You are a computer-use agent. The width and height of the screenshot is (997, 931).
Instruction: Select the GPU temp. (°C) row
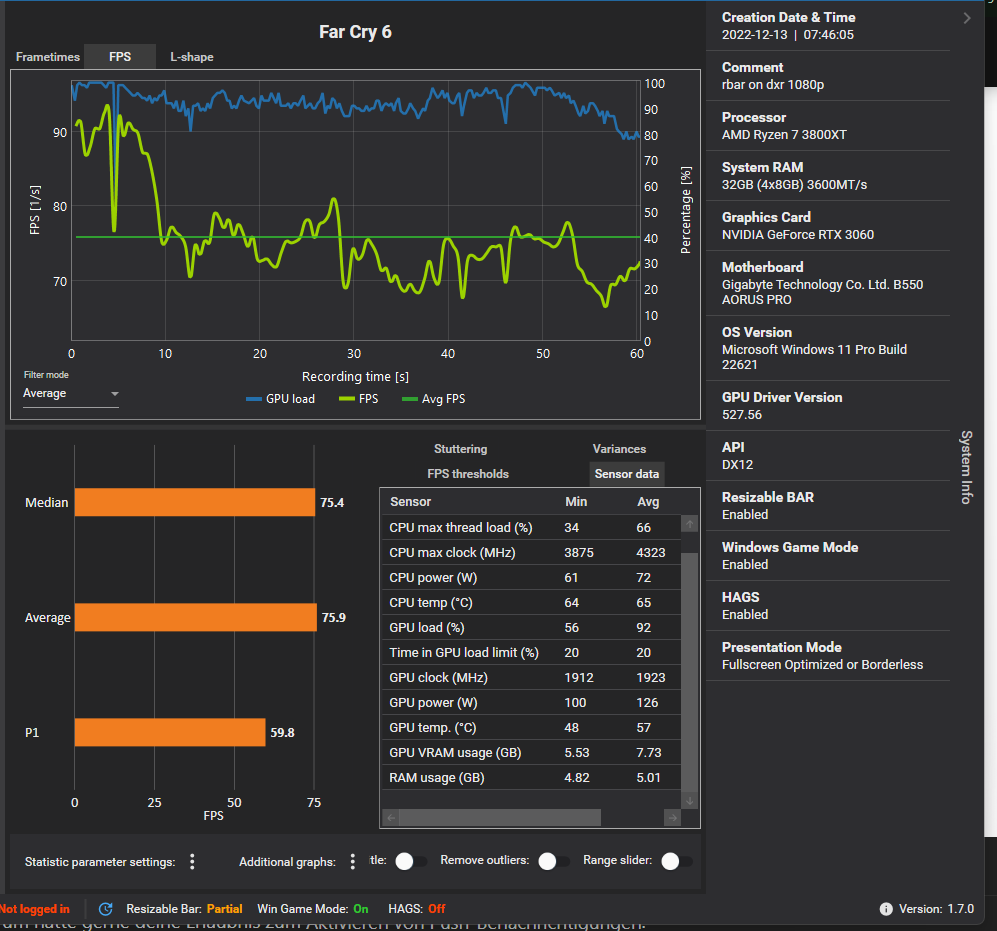pos(531,728)
